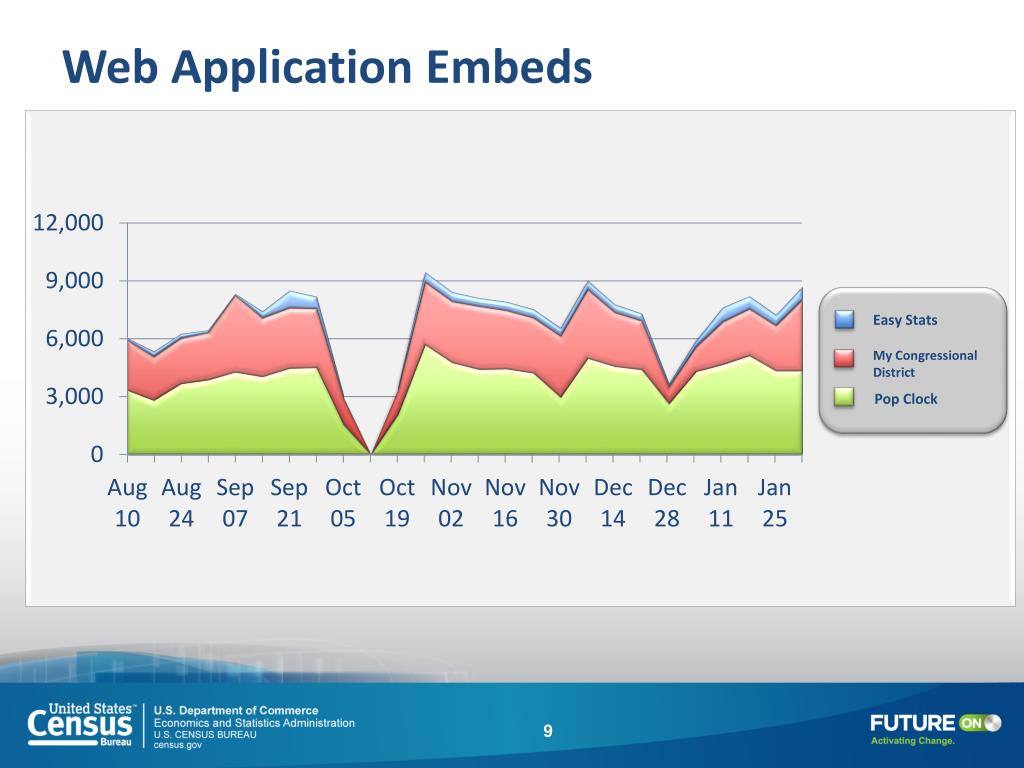Image resolution: width=1024 pixels, height=768 pixels.
Task: Select the My Congressional District legend label
Action: 925,364
